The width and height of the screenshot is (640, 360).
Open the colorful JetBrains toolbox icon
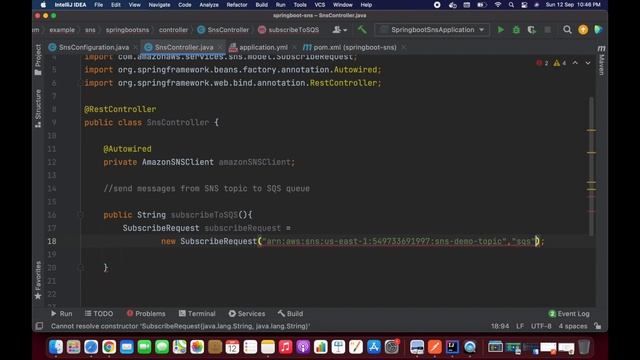point(598,30)
